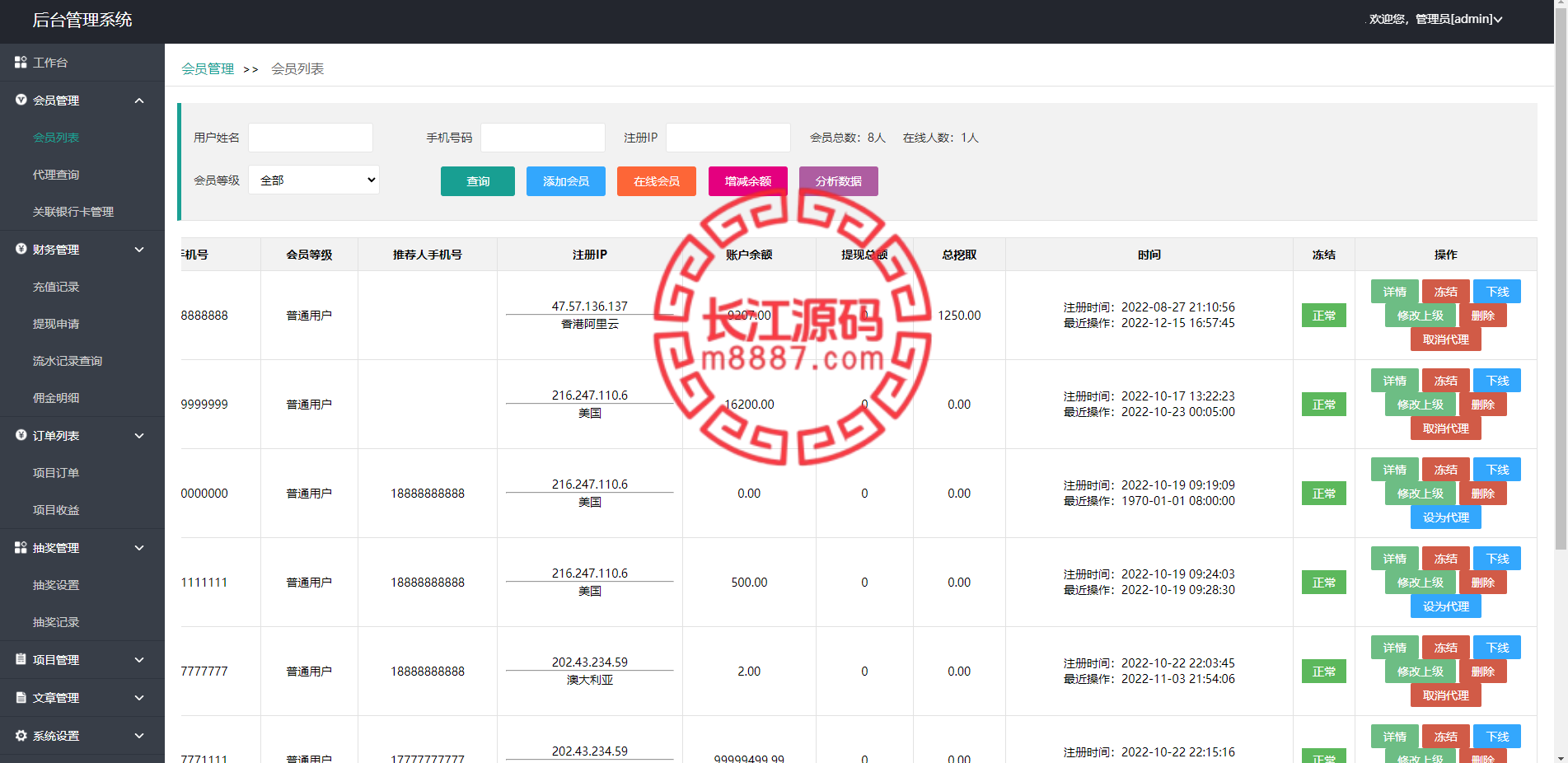Focus the 用户姓名 input field

pyautogui.click(x=311, y=138)
